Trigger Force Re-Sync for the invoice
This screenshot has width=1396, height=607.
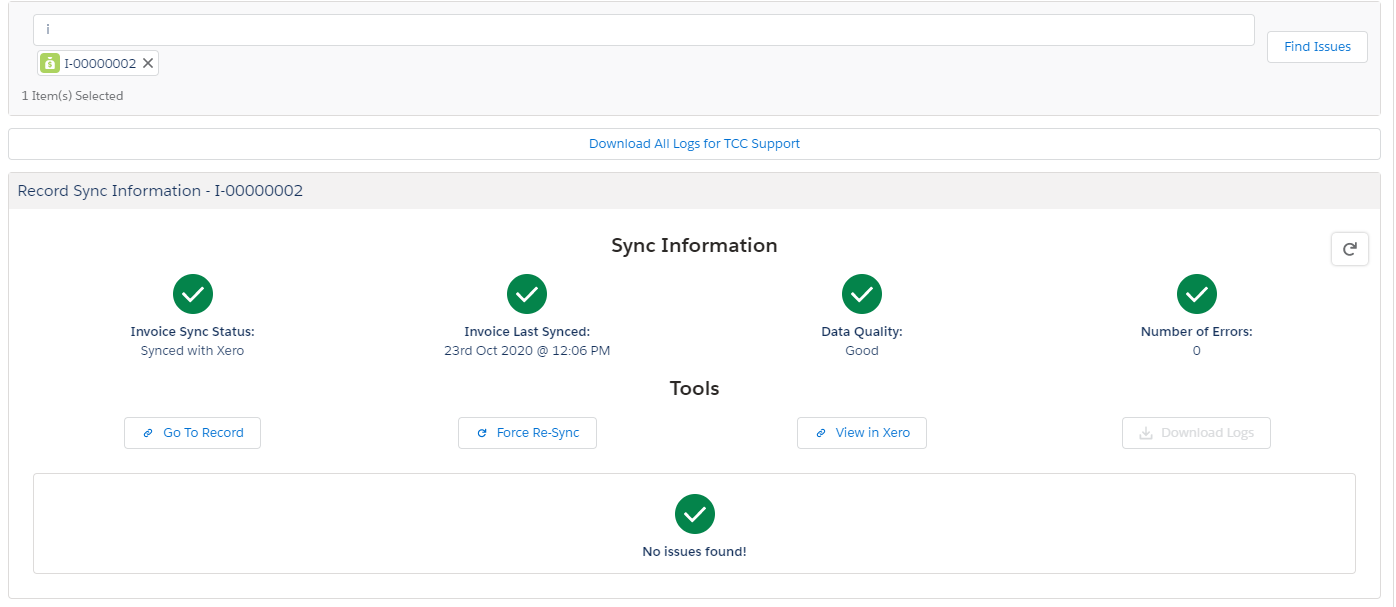[x=527, y=432]
